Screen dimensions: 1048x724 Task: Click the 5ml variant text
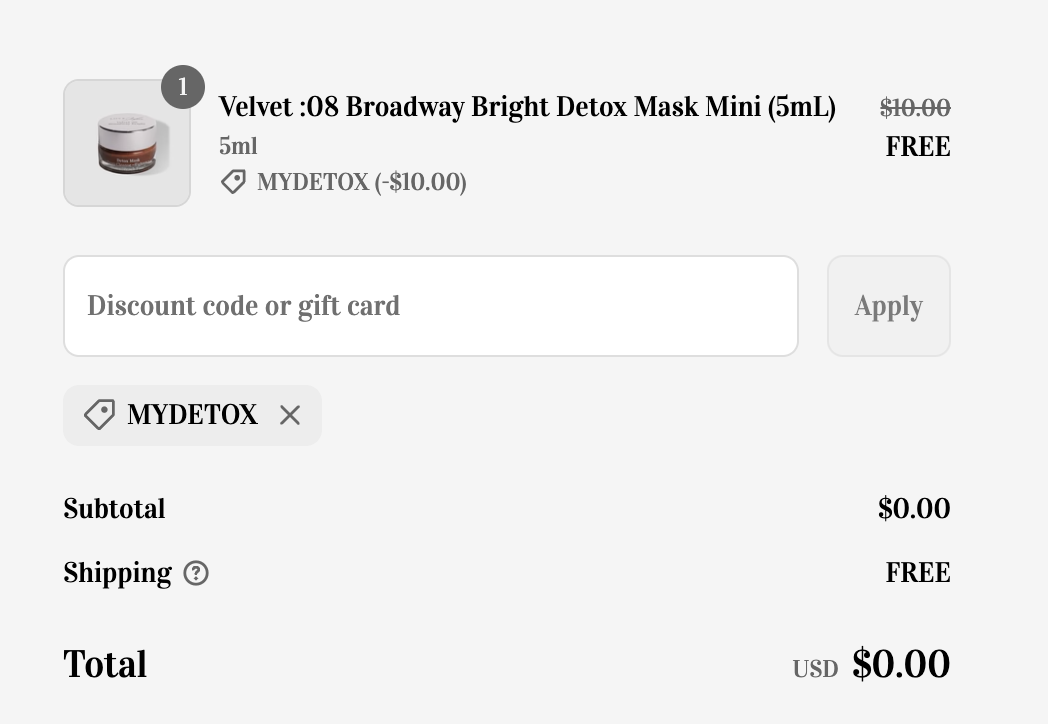click(x=238, y=146)
